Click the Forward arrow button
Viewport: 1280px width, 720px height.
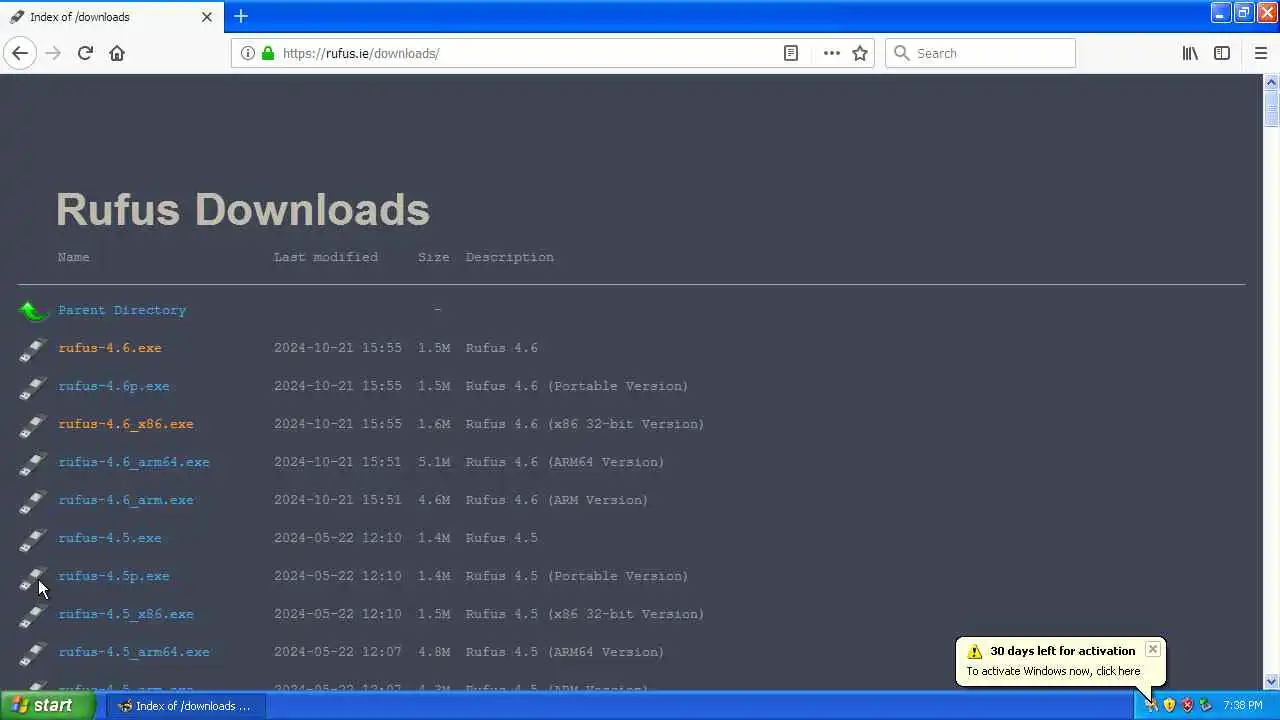pos(53,53)
